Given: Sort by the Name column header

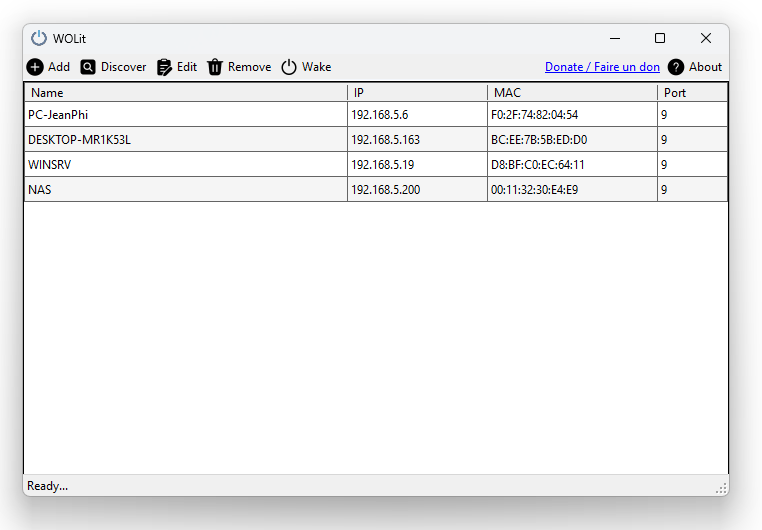Looking at the screenshot, I should [47, 93].
